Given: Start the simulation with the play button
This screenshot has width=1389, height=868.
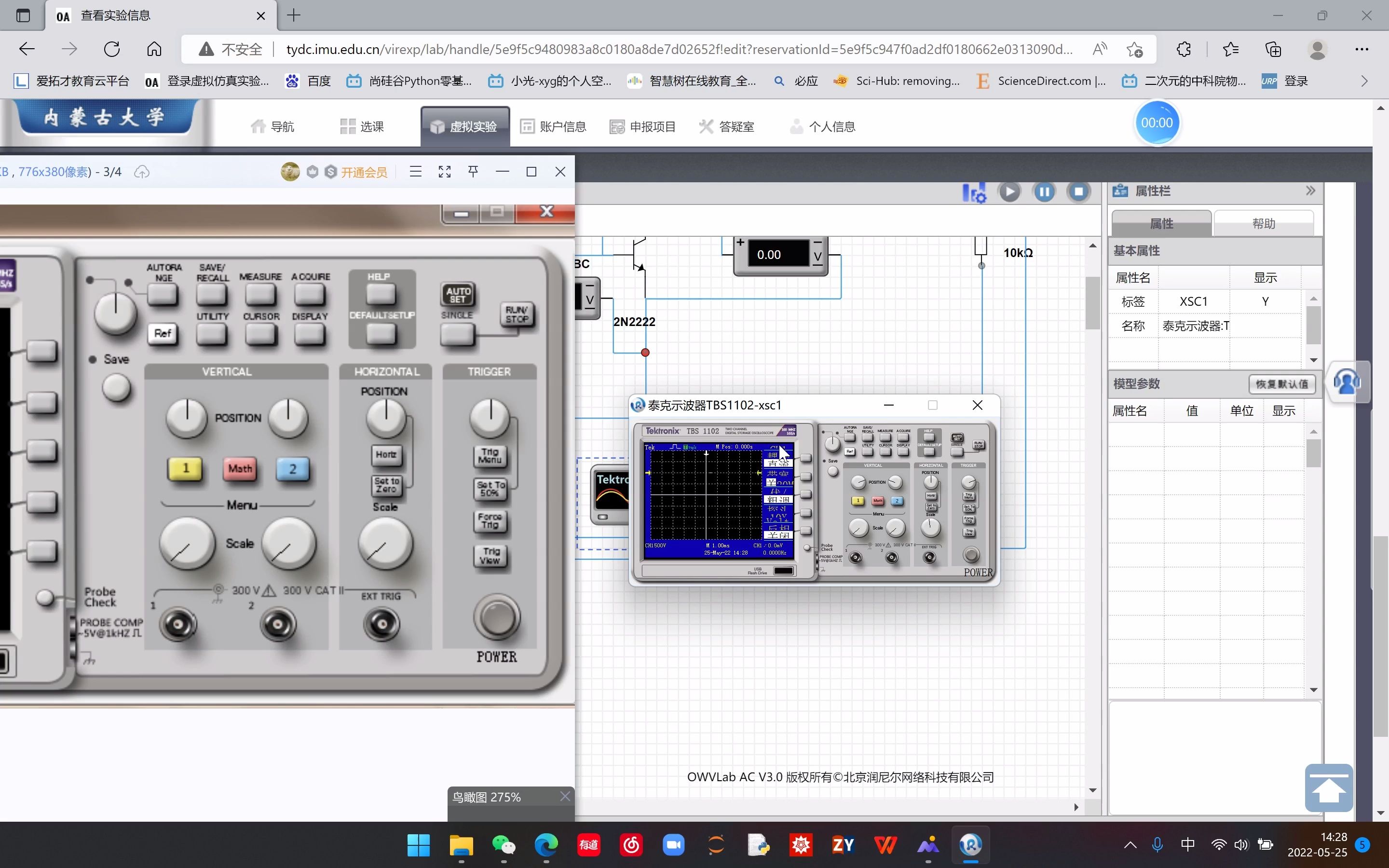Looking at the screenshot, I should point(1009,192).
